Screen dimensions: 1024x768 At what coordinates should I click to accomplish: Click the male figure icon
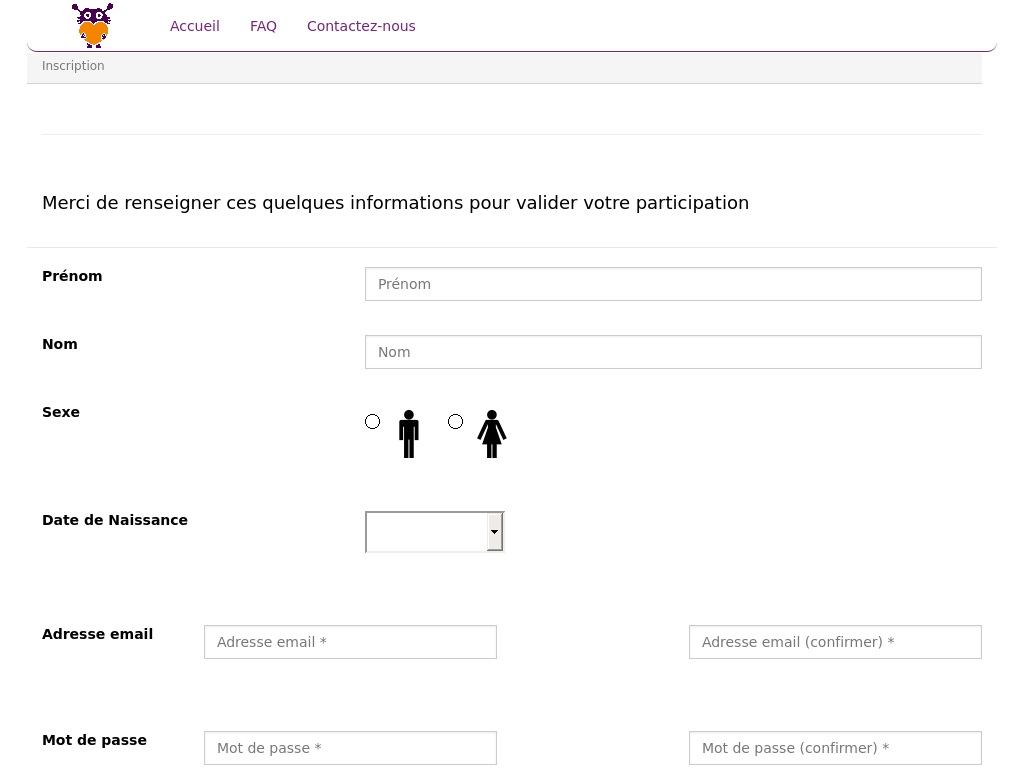(408, 434)
